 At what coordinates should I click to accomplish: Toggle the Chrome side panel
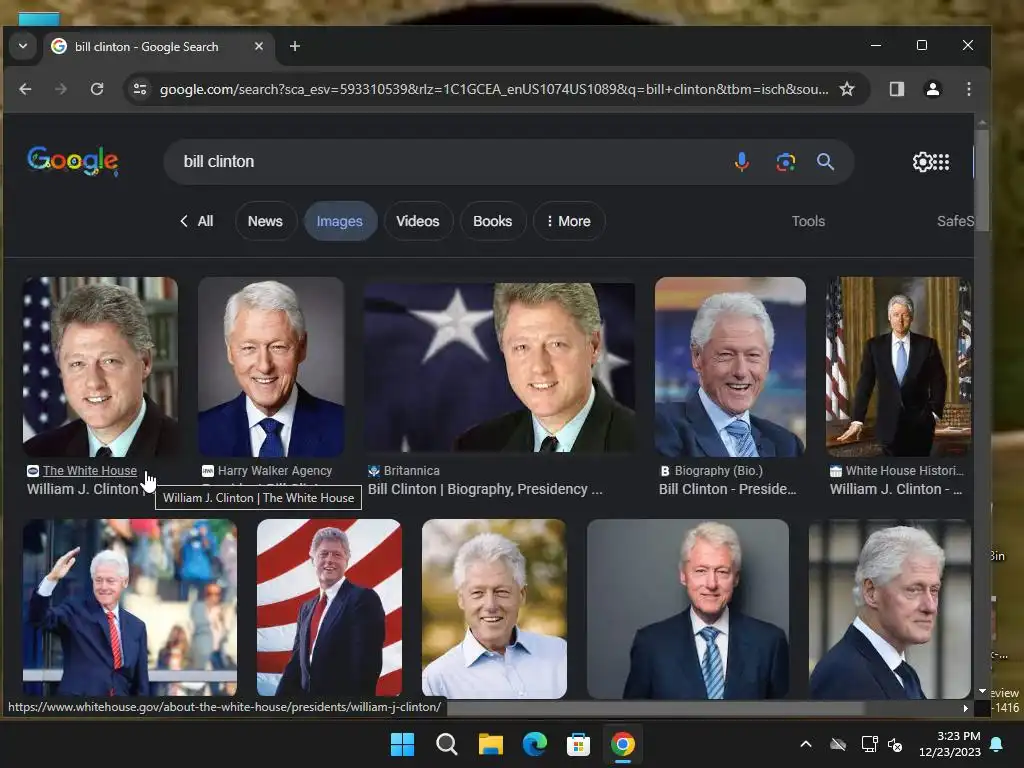coord(897,89)
